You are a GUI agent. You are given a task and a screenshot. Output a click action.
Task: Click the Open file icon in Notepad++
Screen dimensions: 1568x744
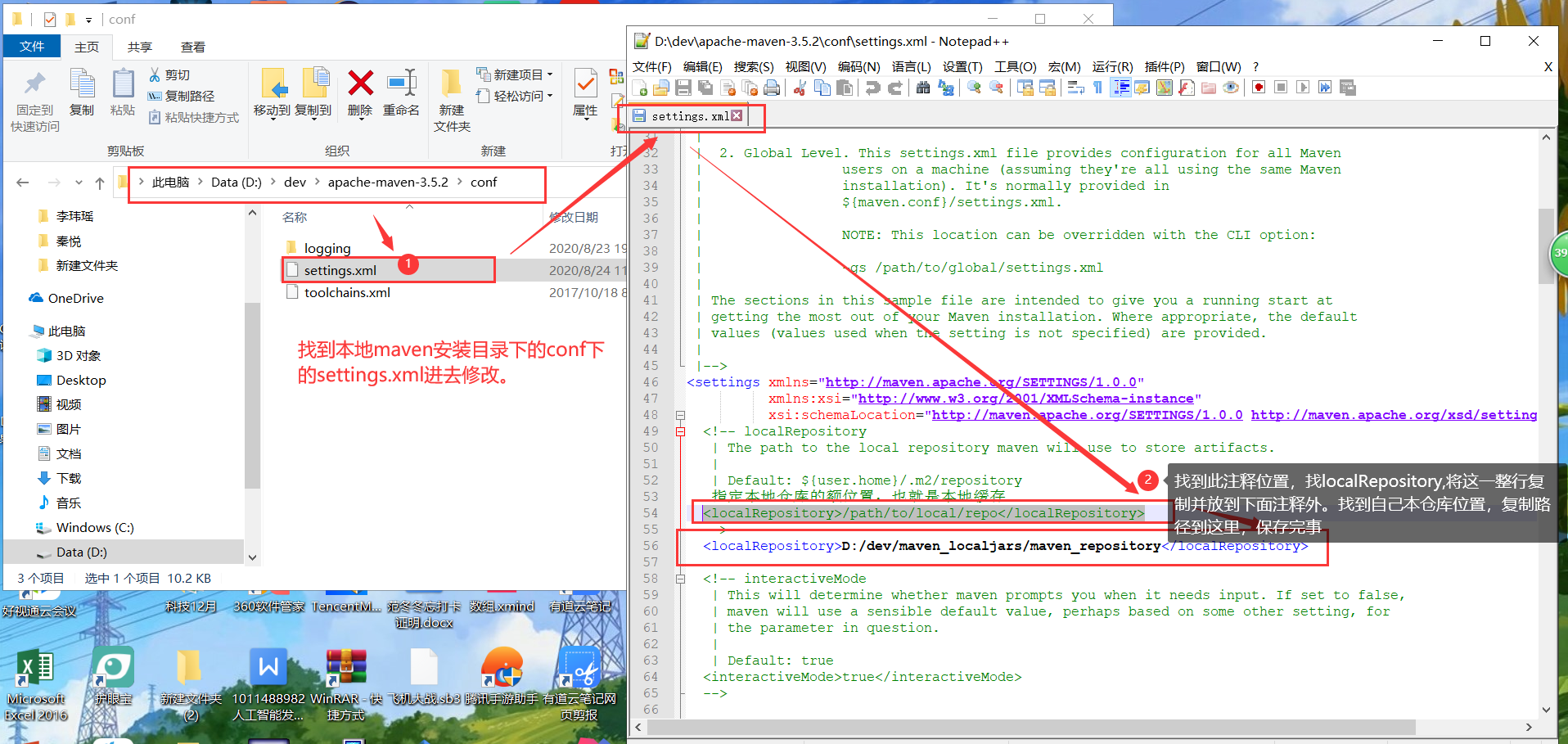pos(661,88)
